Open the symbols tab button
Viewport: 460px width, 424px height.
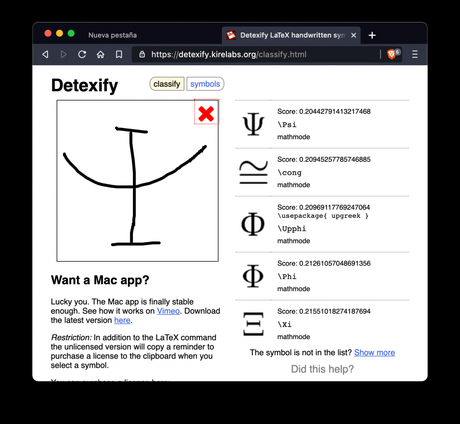tap(205, 84)
